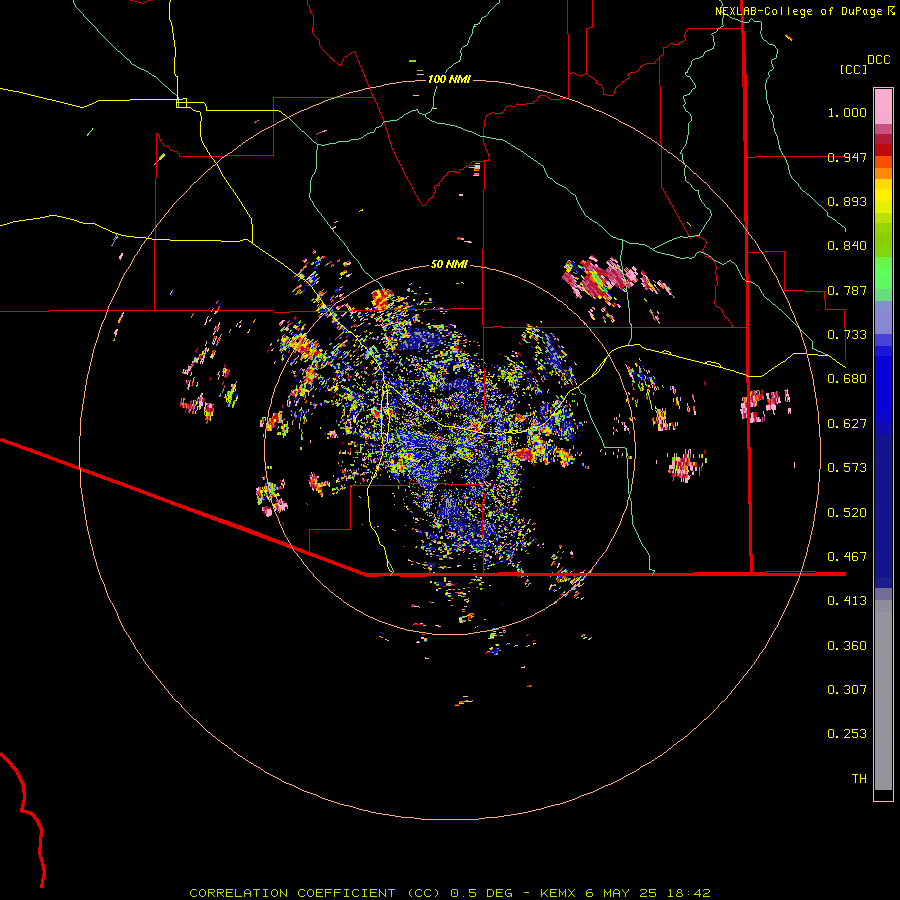Click the CORRELATION COEFFICIENT caption text
This screenshot has width=900, height=900.
(x=292, y=893)
